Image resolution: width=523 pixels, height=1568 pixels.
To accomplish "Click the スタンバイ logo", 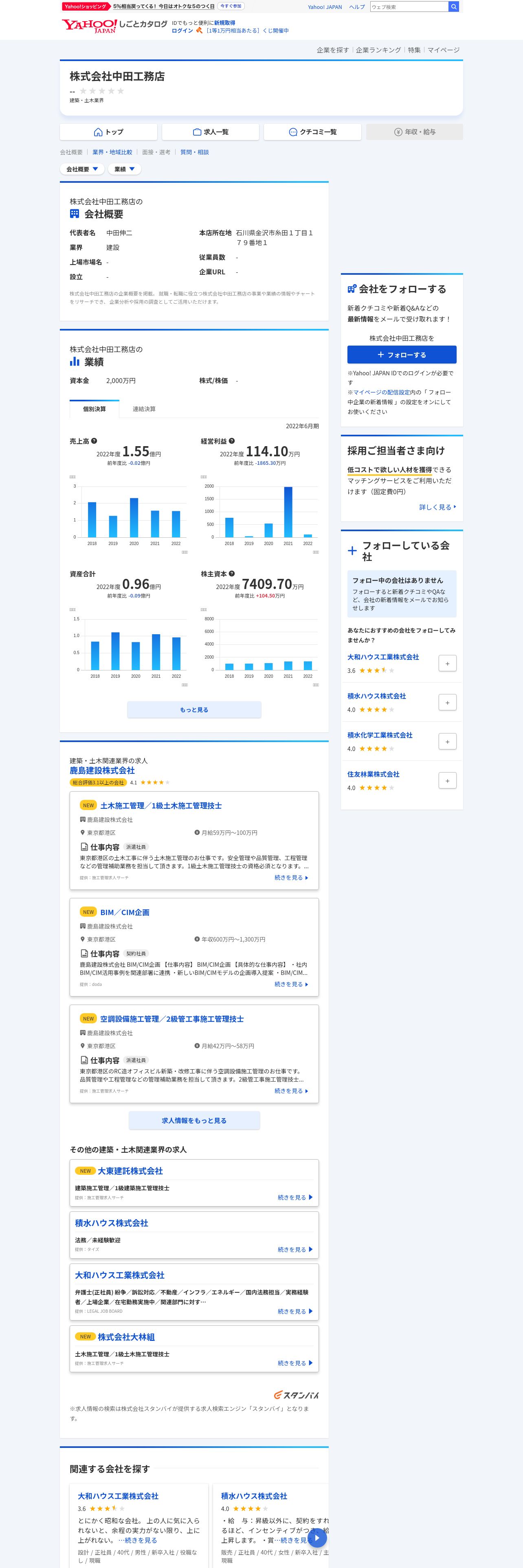I will (296, 1395).
